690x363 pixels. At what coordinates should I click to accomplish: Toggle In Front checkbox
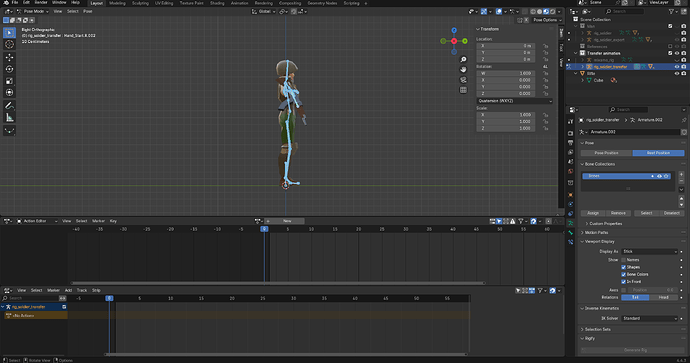click(x=624, y=282)
